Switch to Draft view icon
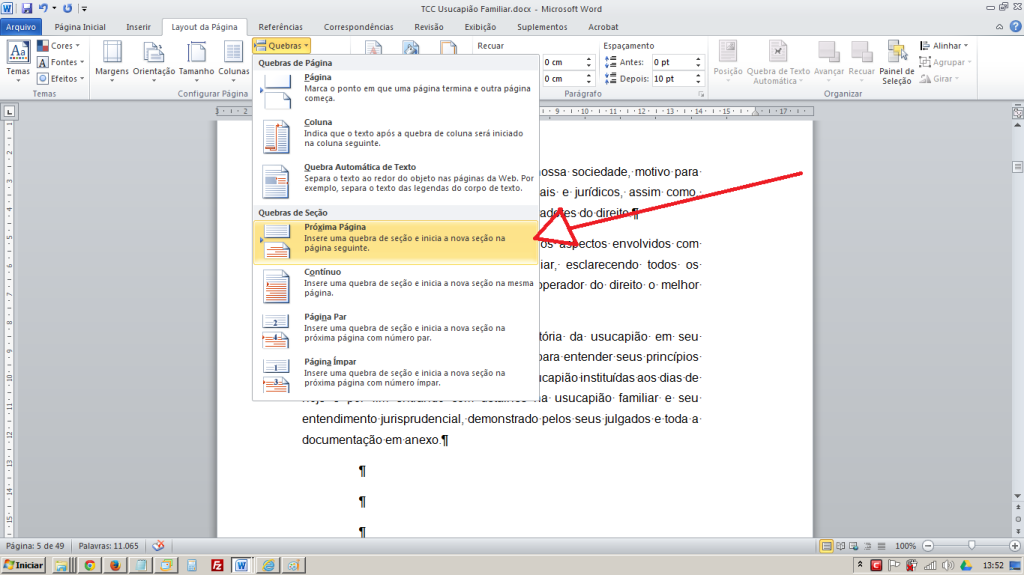1024x575 pixels. click(881, 546)
